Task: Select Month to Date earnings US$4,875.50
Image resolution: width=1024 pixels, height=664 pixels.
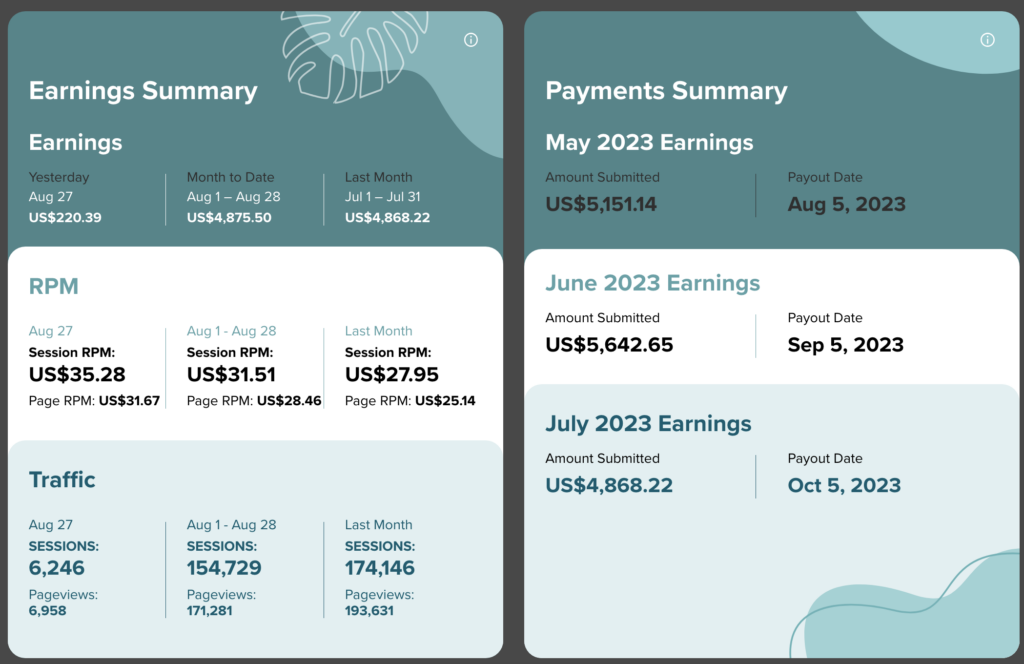Action: 229,217
